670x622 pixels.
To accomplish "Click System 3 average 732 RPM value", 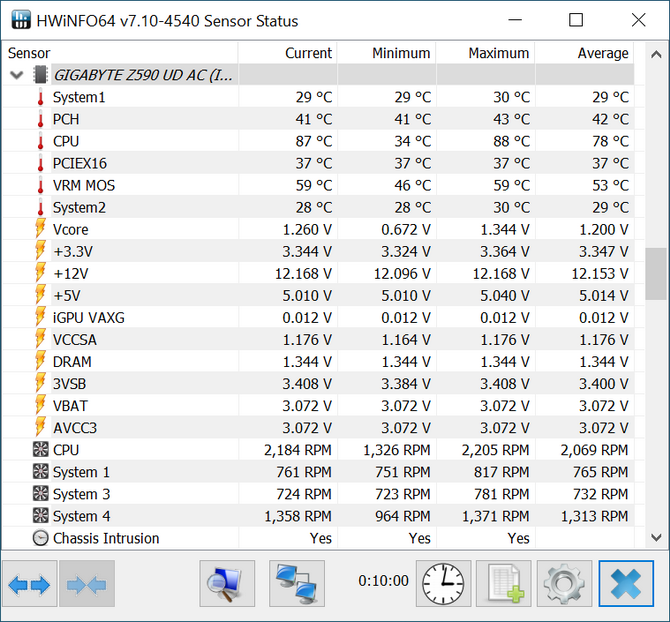I will pyautogui.click(x=601, y=494).
